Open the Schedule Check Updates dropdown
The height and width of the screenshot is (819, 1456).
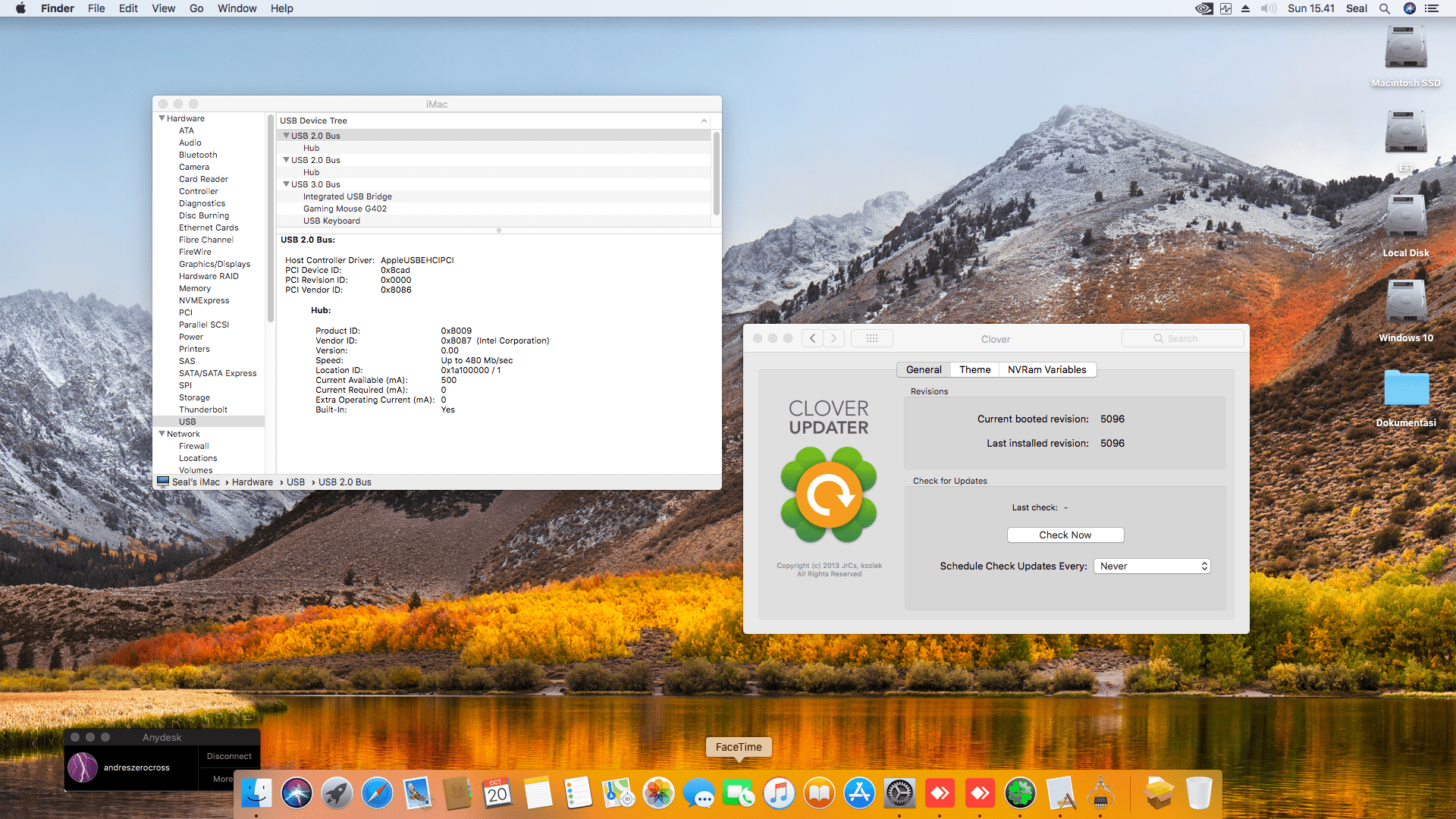[x=1152, y=566]
